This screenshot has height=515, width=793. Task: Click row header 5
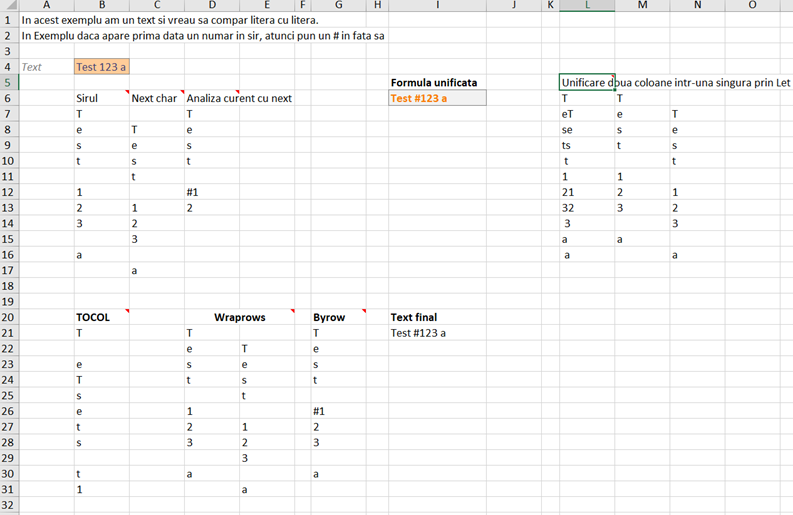point(9,82)
